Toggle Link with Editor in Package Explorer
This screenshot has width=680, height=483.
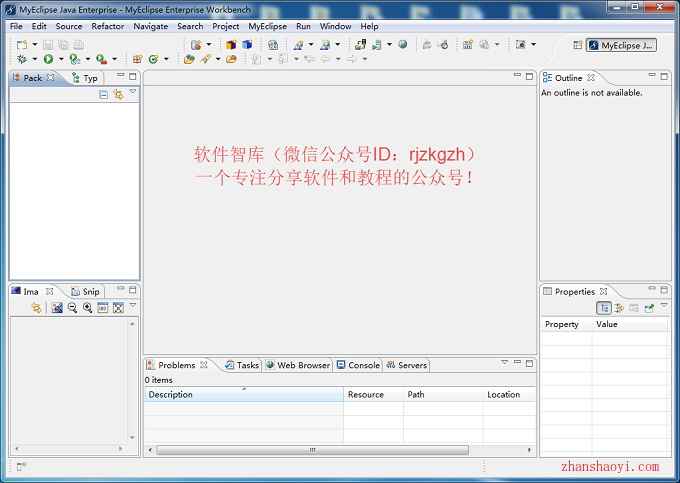118,95
